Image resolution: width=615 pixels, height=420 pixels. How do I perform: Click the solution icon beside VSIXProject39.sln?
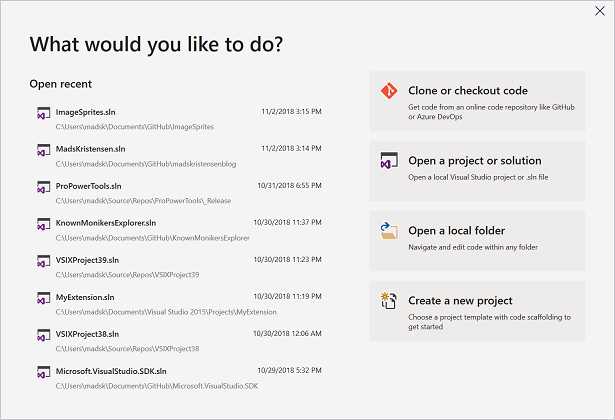pos(44,261)
